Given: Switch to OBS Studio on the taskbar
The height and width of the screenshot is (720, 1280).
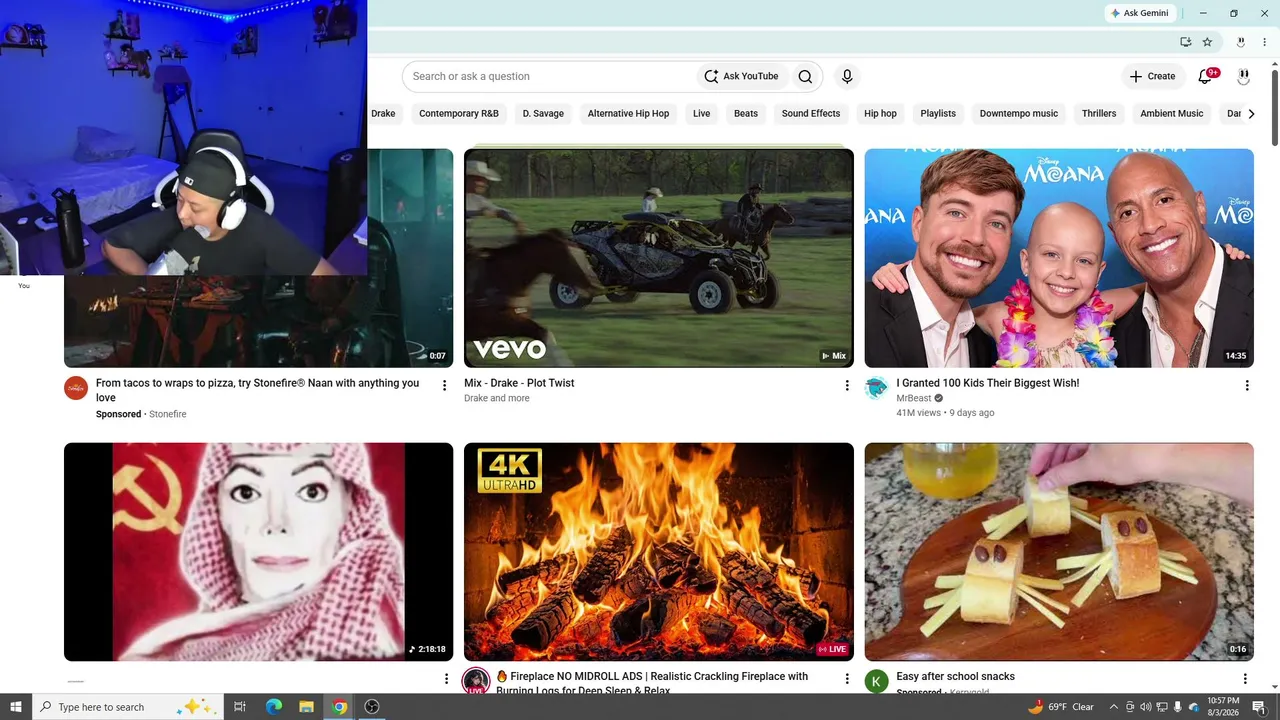Looking at the screenshot, I should click(372, 707).
